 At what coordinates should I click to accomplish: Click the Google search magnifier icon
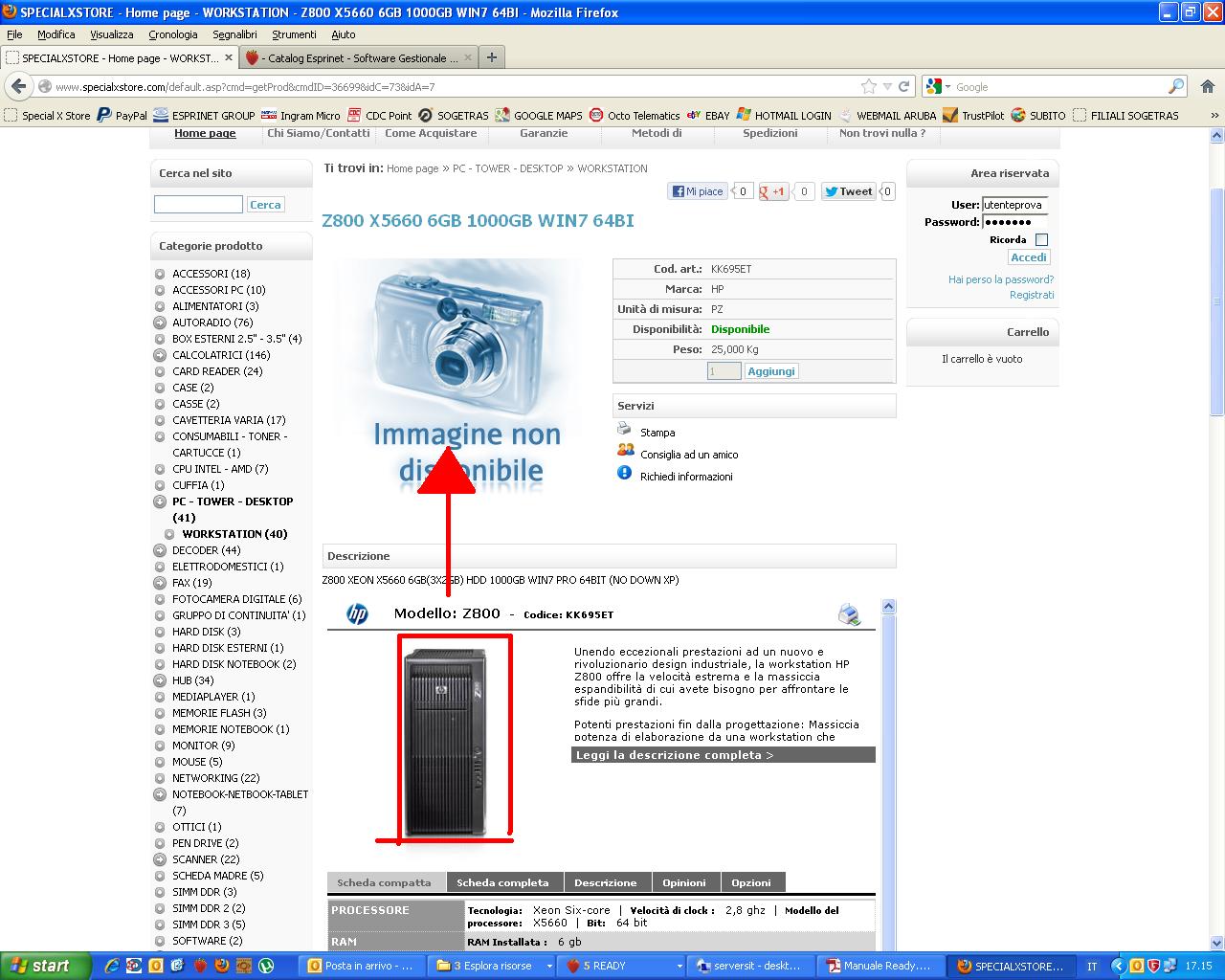1176,86
